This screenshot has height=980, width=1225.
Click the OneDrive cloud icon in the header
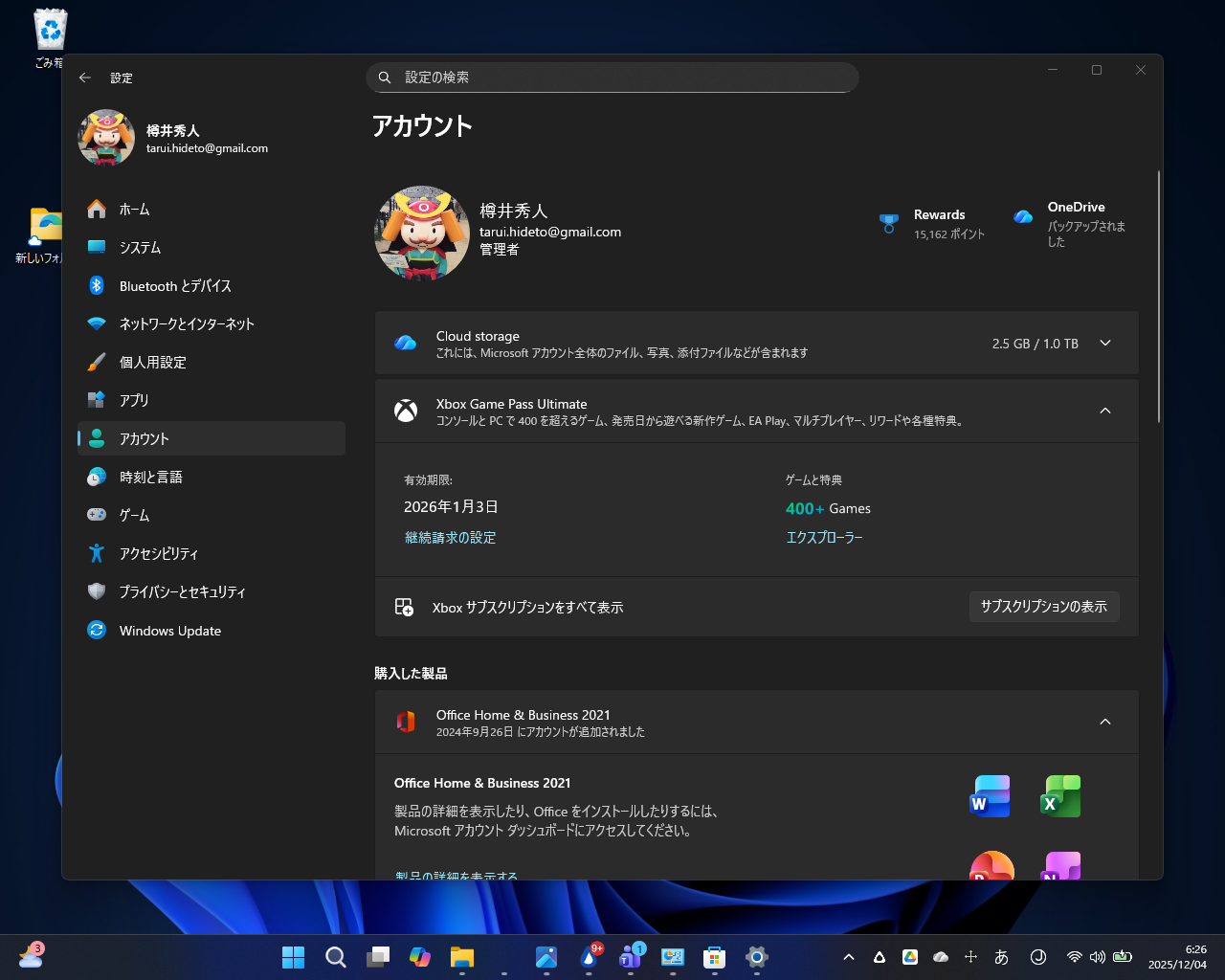1023,216
